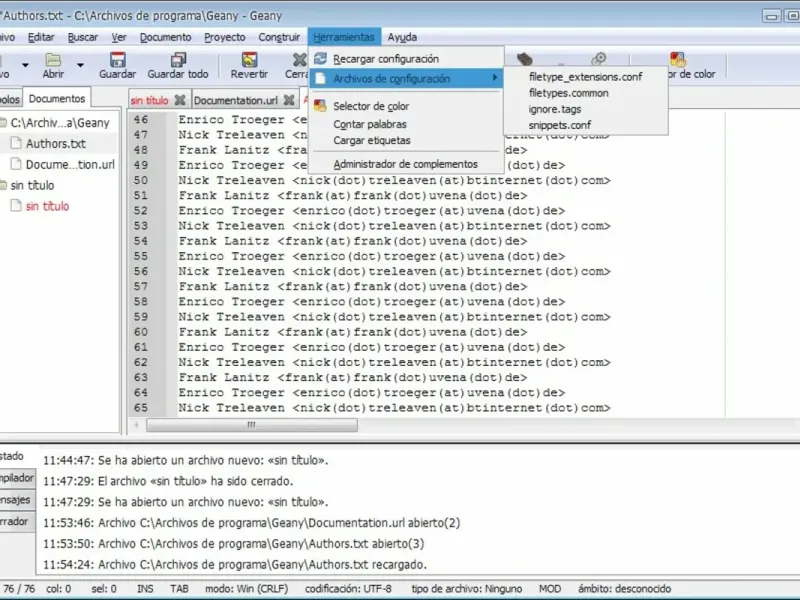The height and width of the screenshot is (600, 800).
Task: Click the icon beside Selector de color in menu
Action: pos(320,106)
